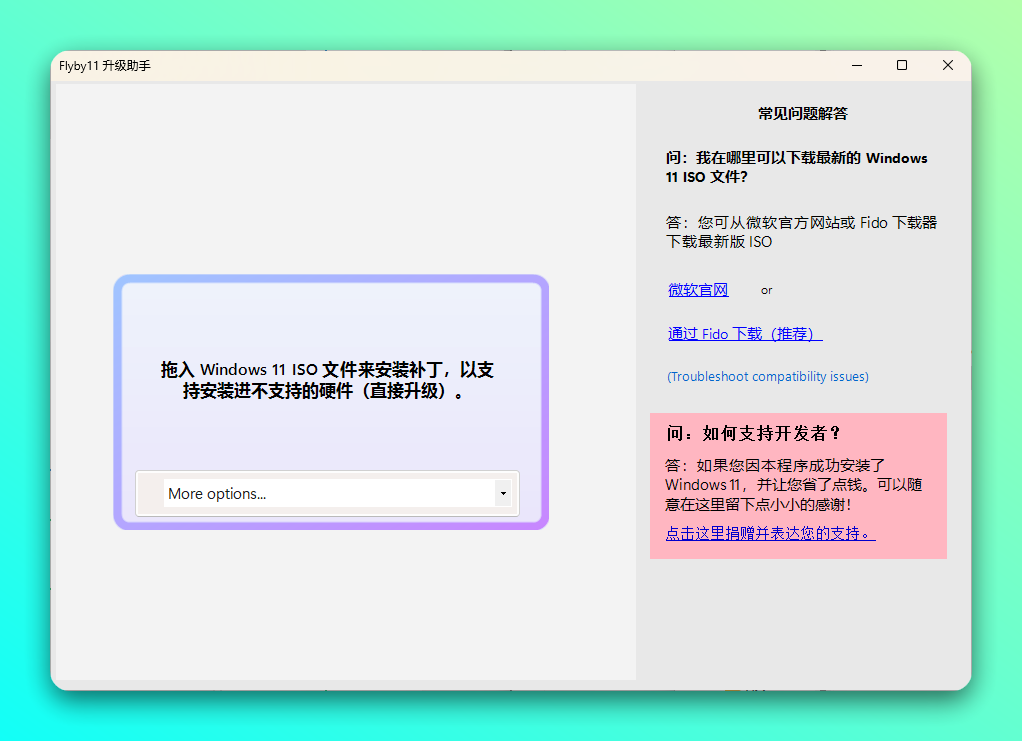Image resolution: width=1022 pixels, height=741 pixels.
Task: Click the purple gradient border of drop zone
Action: tap(118, 400)
